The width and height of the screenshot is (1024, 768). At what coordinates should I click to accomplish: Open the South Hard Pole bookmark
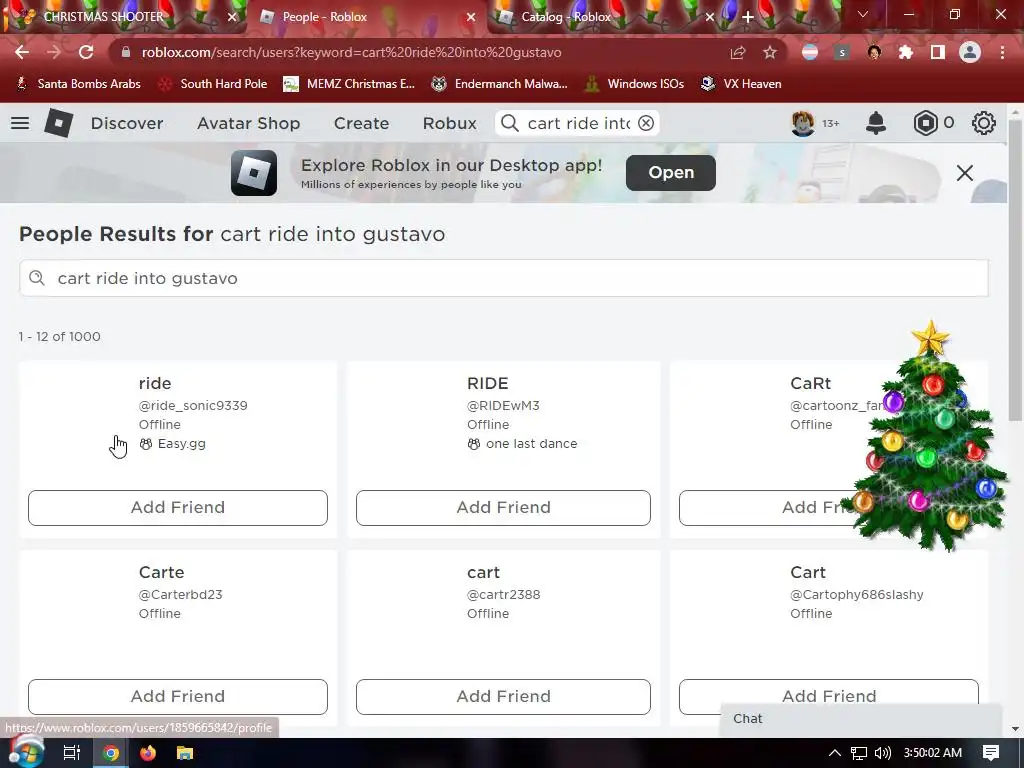[x=214, y=84]
